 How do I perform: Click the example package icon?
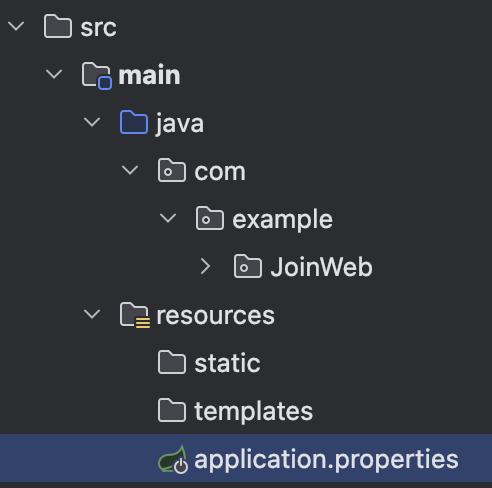point(210,218)
